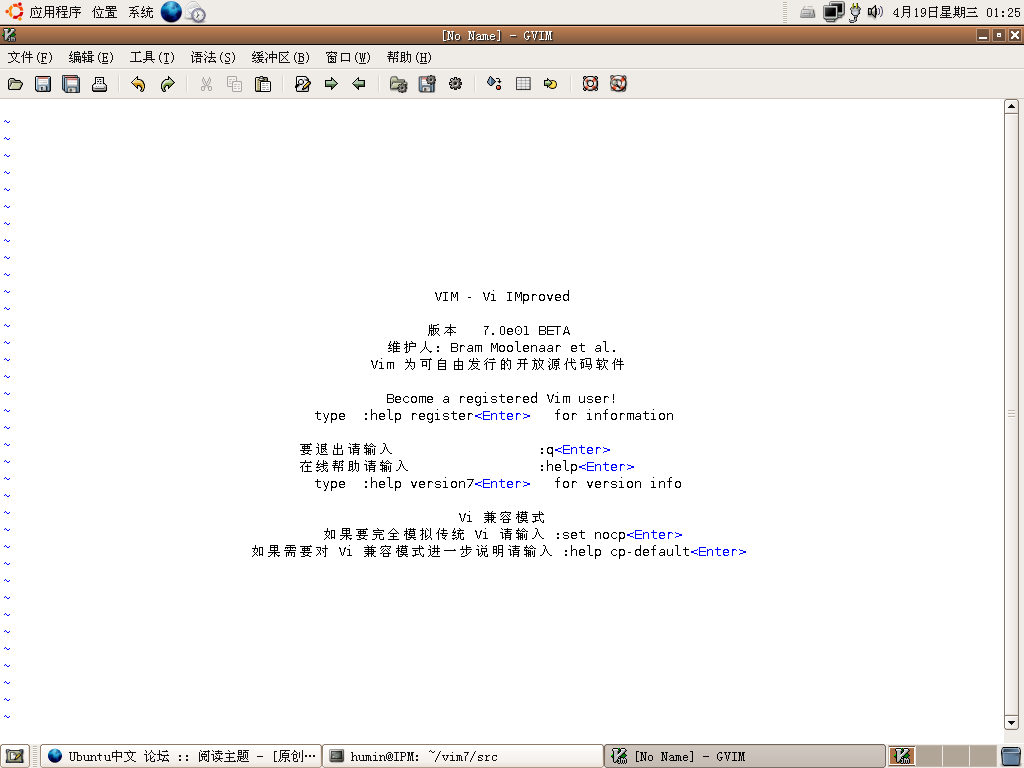
Task: Open the 语法(S) menu
Action: [x=213, y=57]
